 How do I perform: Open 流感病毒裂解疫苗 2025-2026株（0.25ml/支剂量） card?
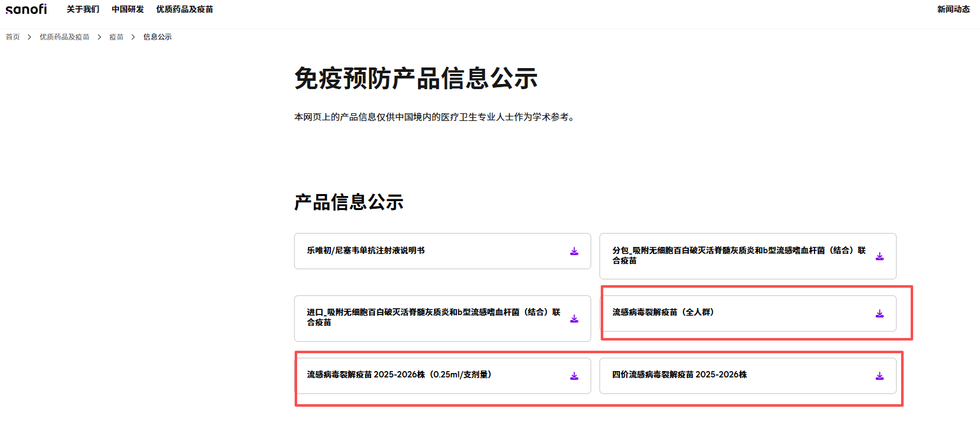coord(442,376)
